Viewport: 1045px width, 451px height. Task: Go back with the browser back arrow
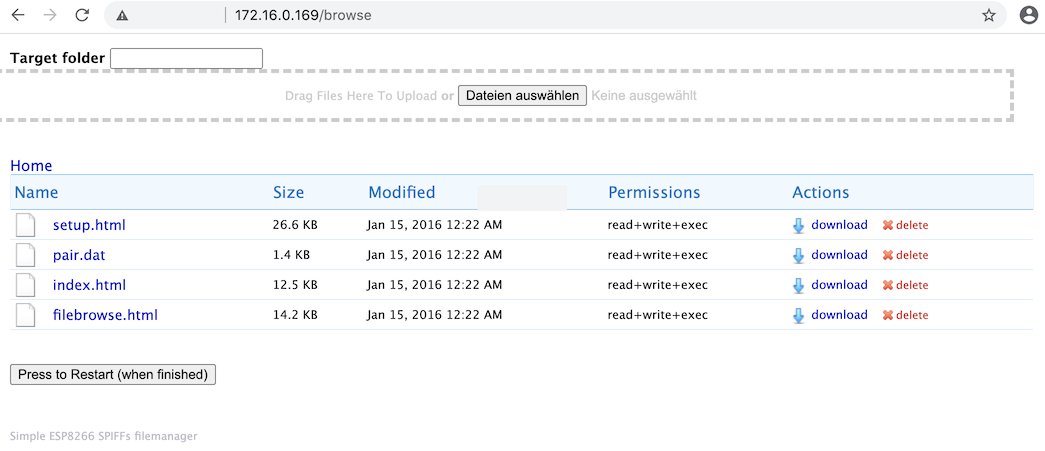18,15
